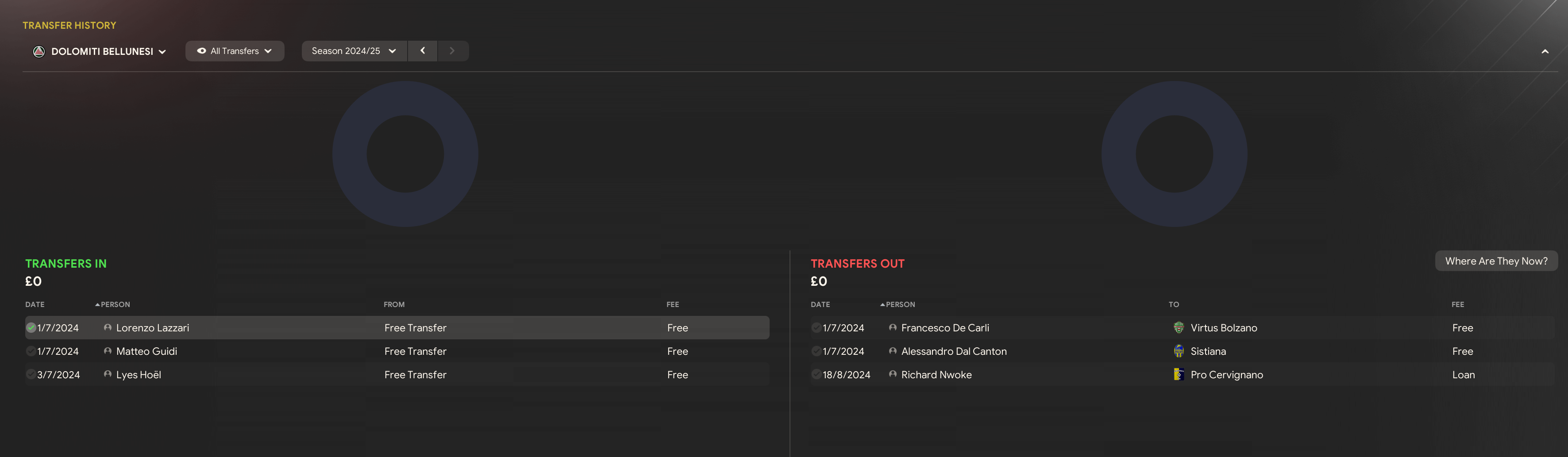
Task: Open Alessandro Dal Canton's profile link
Action: 953,351
